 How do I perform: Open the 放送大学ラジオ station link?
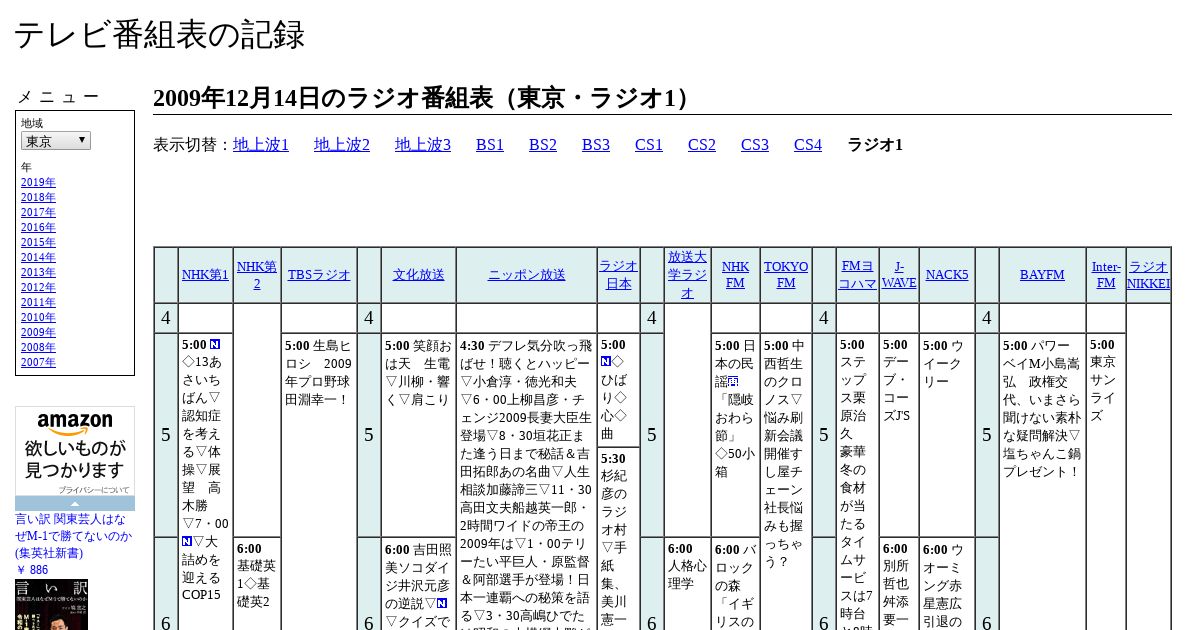(x=687, y=275)
